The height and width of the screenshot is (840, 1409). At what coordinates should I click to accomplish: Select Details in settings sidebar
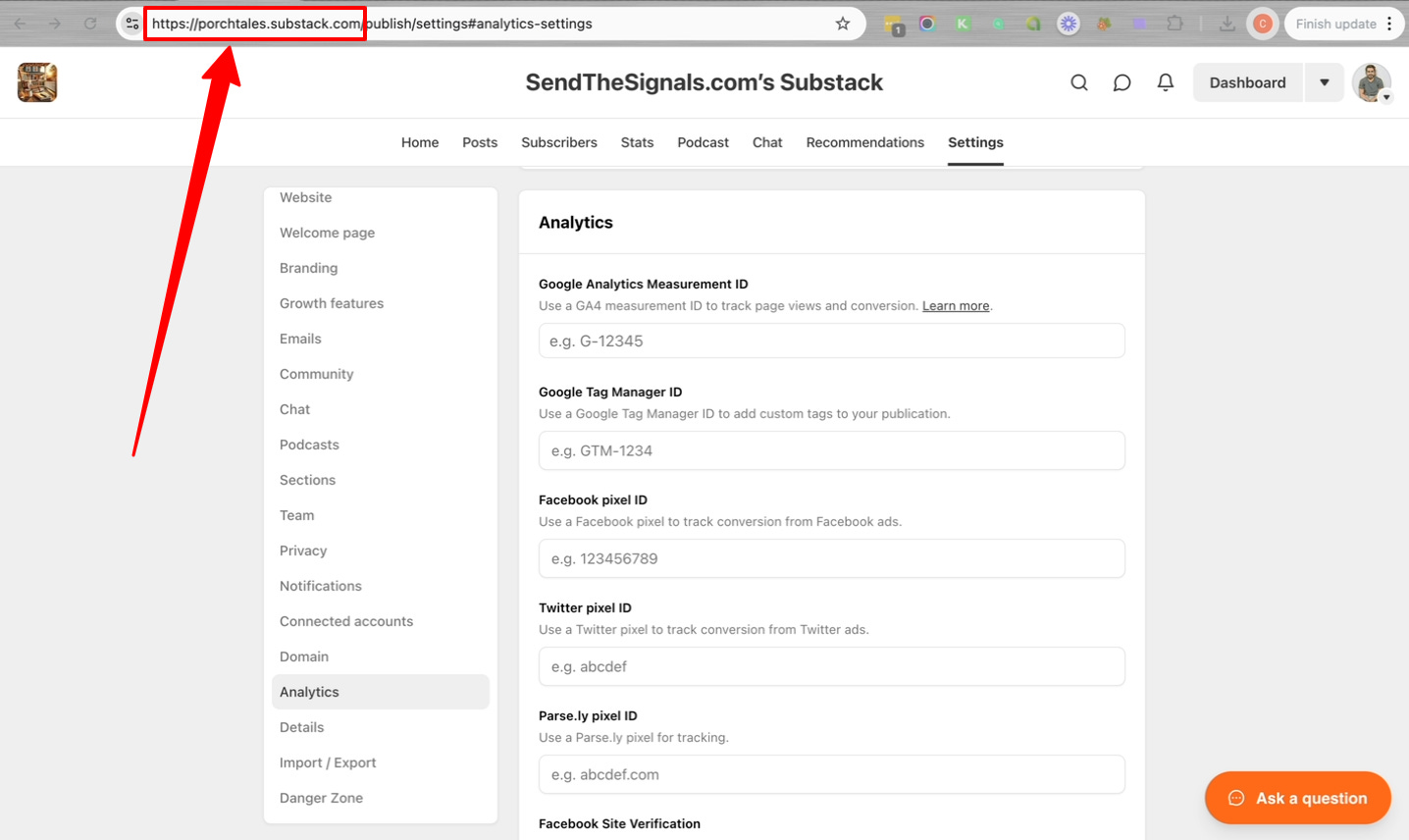click(x=381, y=727)
